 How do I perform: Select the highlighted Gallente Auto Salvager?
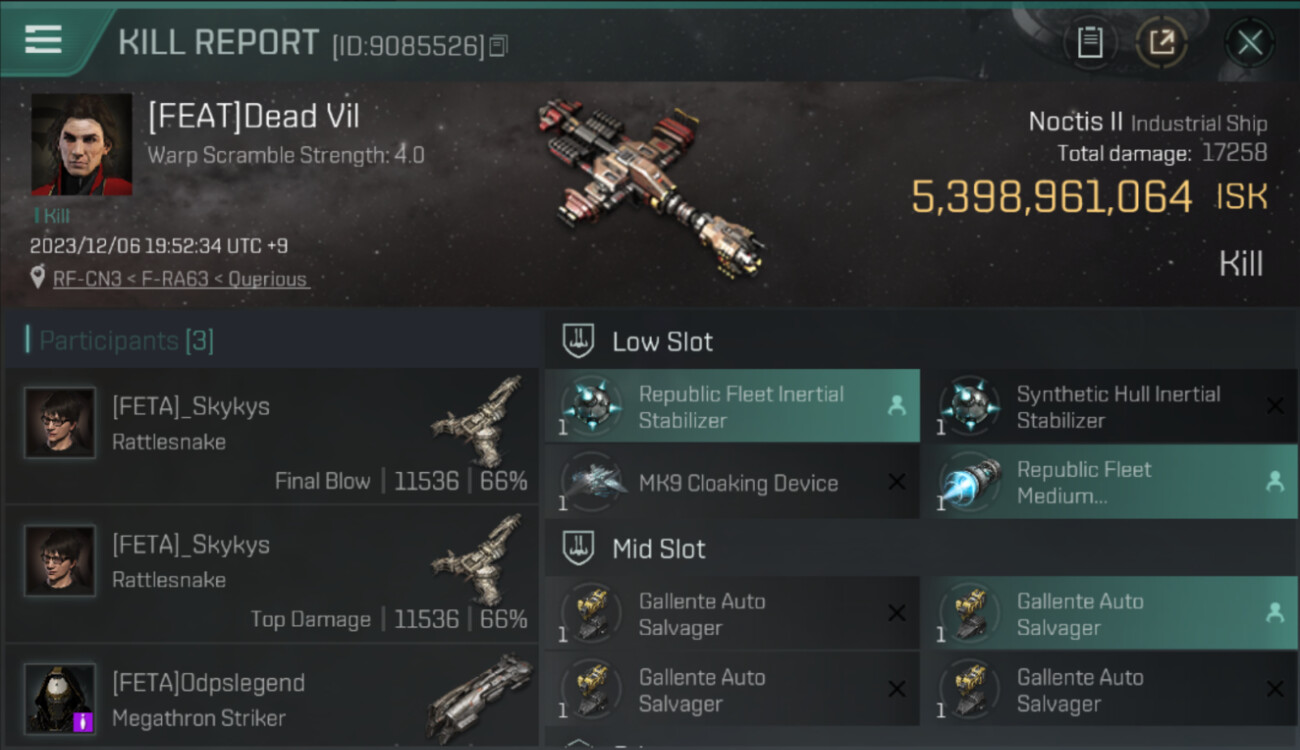tap(1109, 613)
